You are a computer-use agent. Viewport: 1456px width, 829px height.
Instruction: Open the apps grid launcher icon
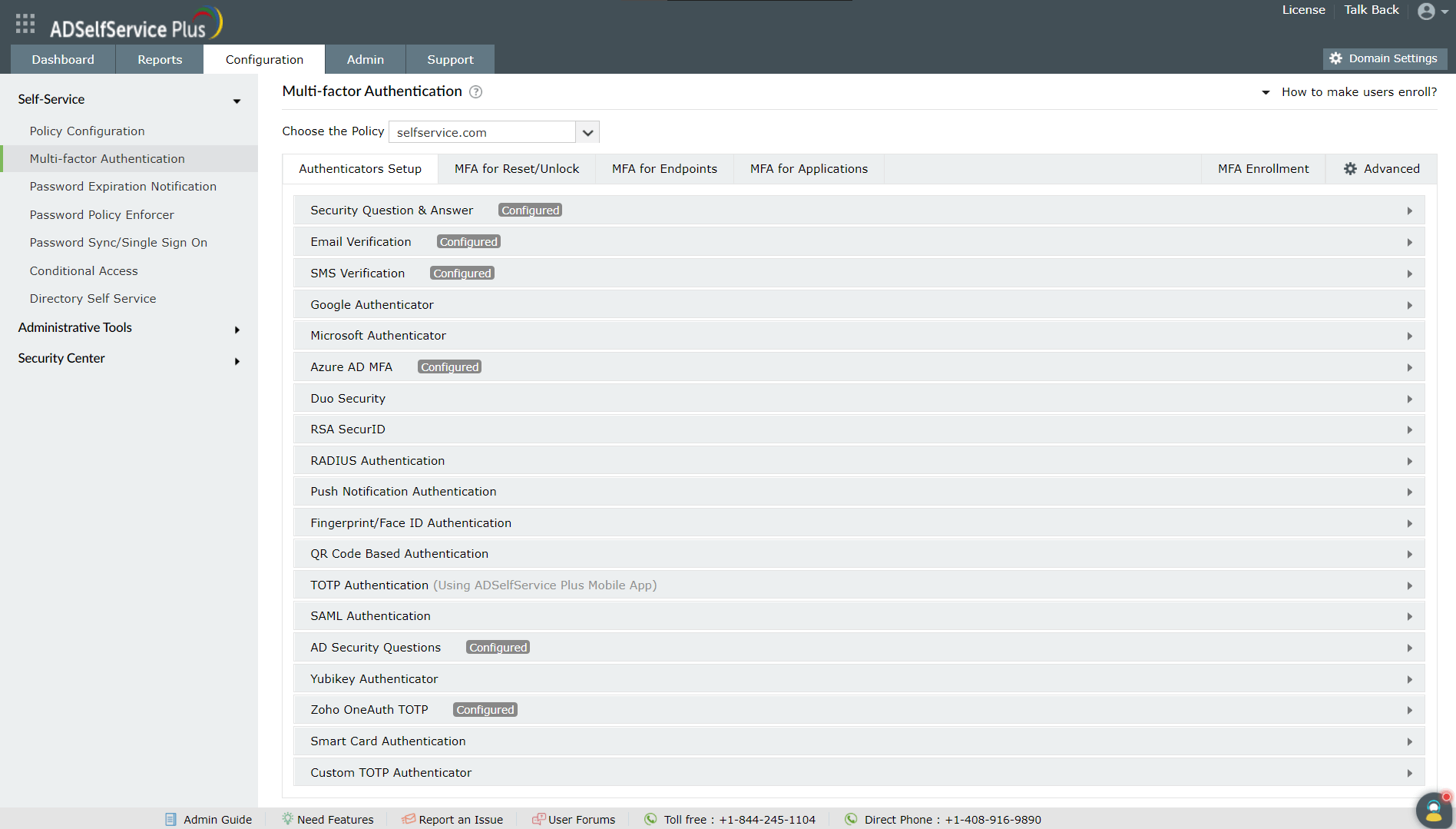pyautogui.click(x=25, y=24)
